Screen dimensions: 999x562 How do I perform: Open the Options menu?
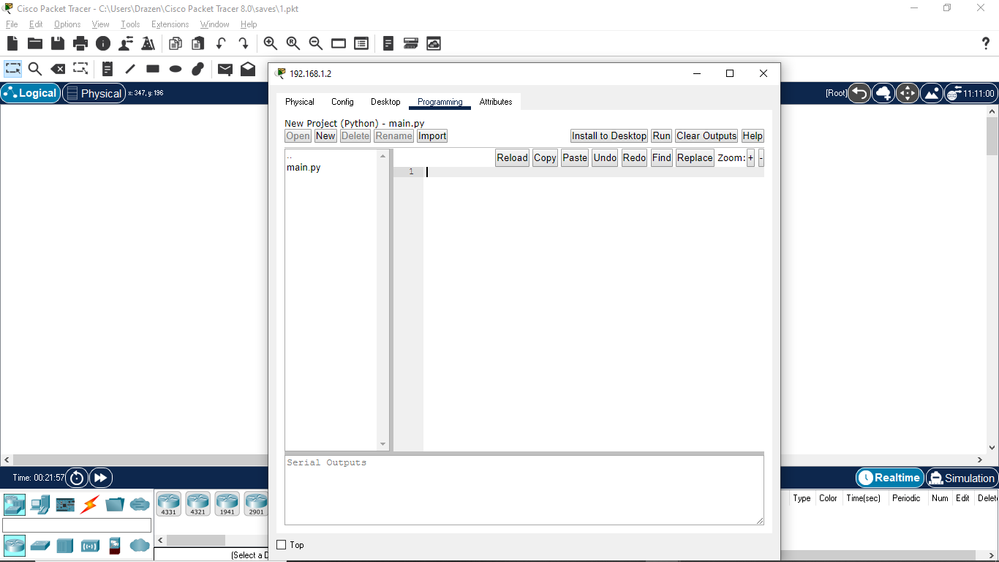pos(67,24)
